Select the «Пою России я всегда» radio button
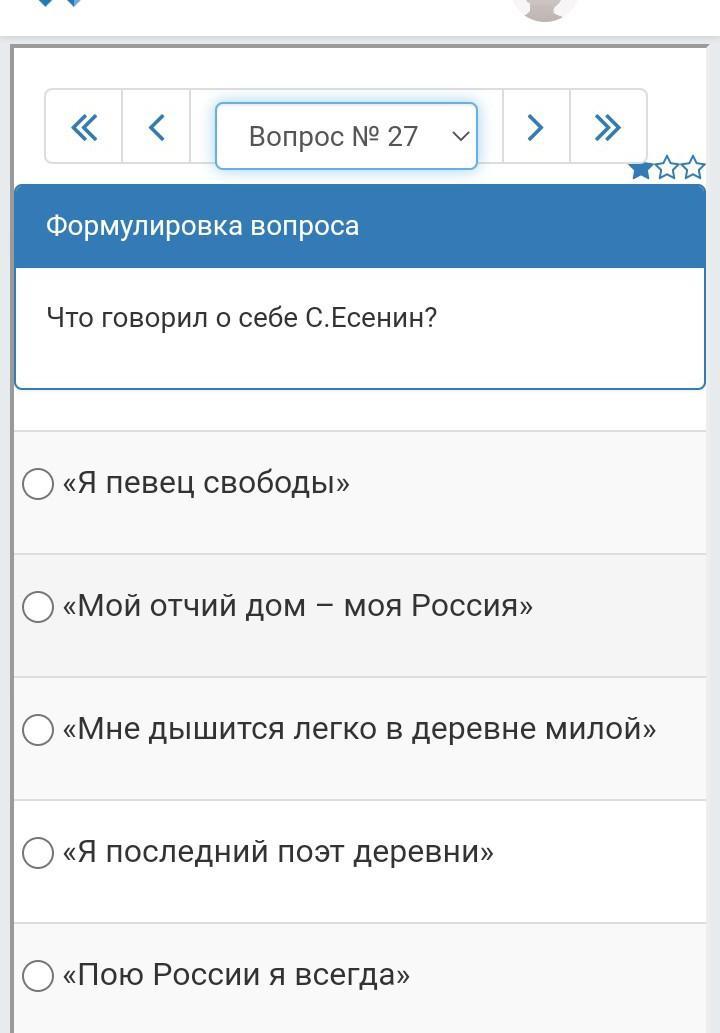 (38, 976)
